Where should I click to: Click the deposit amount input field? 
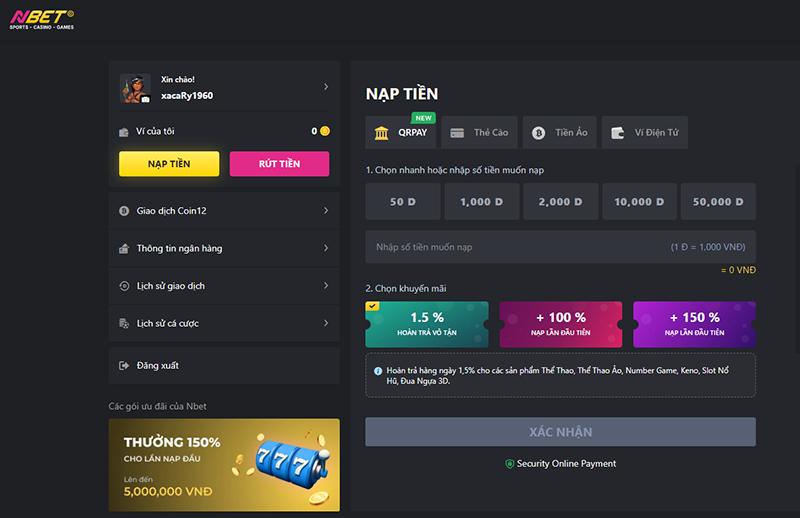520,246
